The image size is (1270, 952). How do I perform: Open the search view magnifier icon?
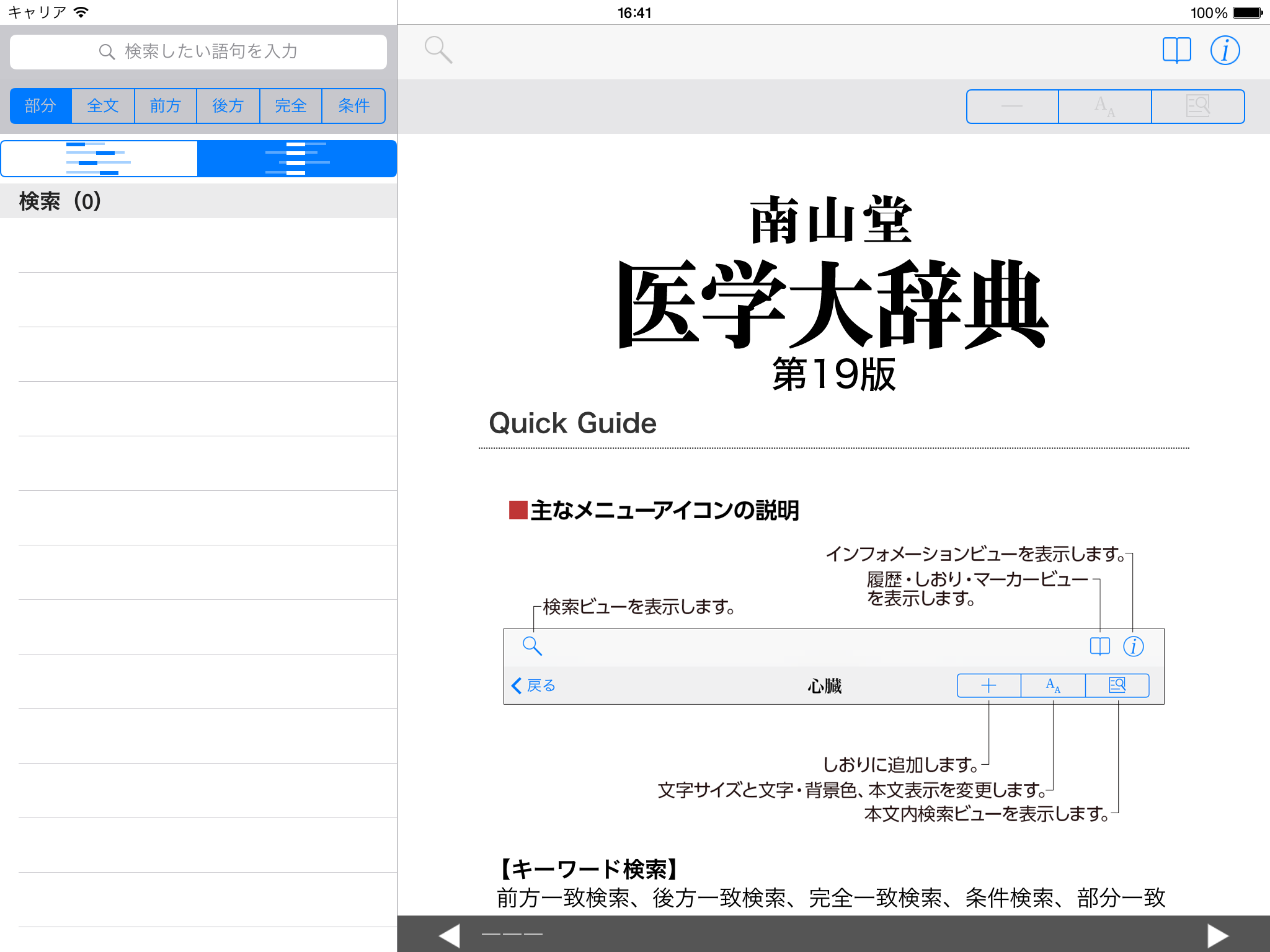[438, 50]
